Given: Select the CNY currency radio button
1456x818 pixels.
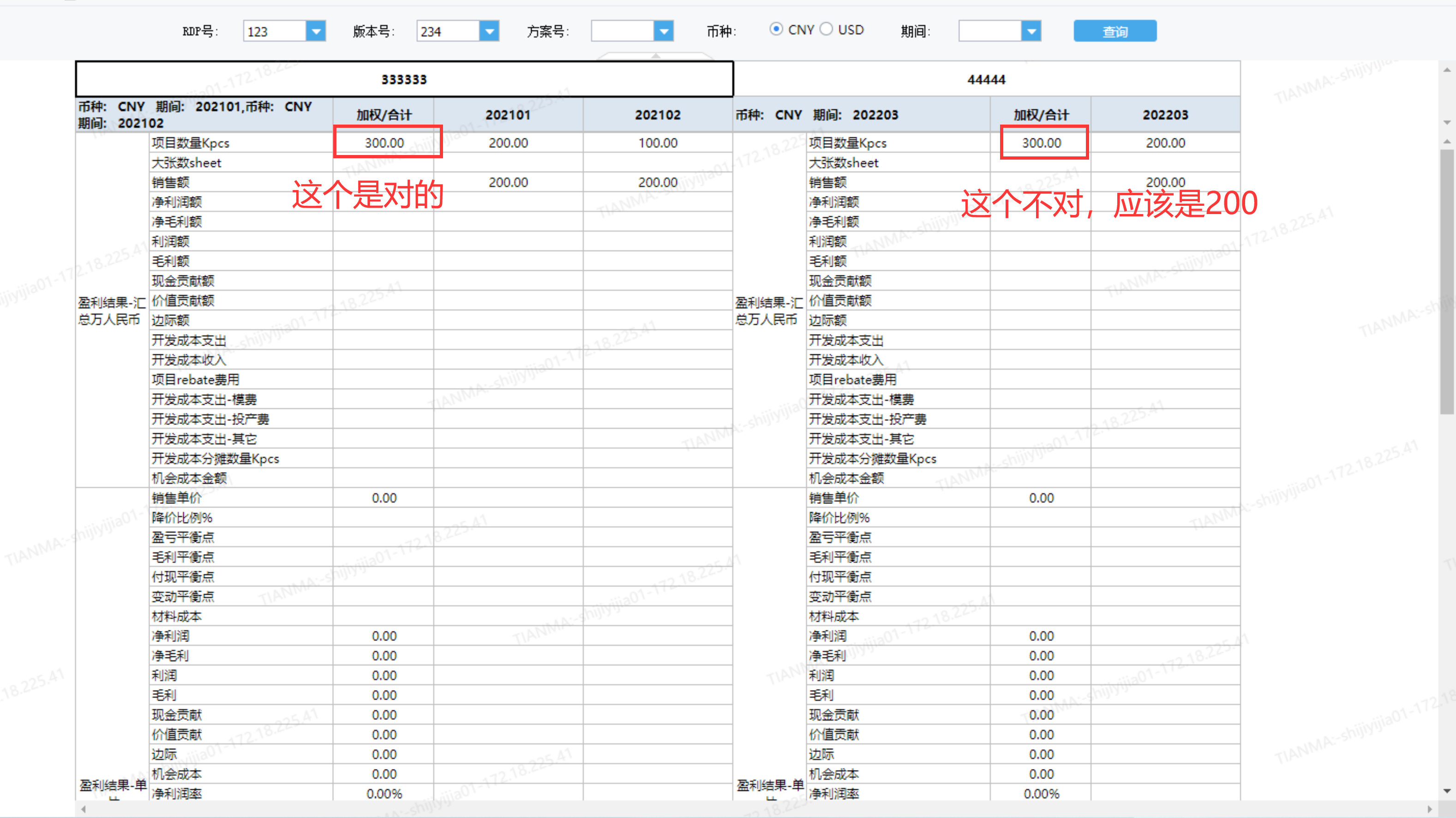Looking at the screenshot, I should point(776,30).
